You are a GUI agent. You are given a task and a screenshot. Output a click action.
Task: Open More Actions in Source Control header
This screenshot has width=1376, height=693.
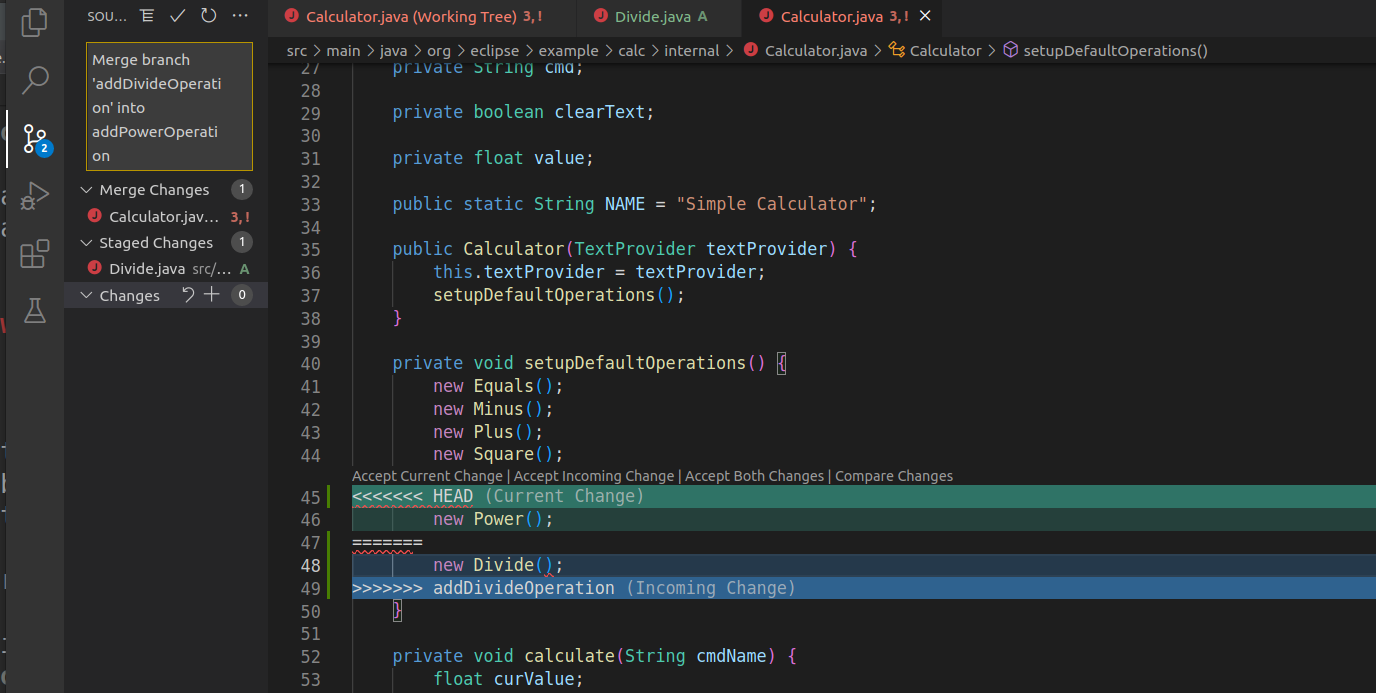pos(238,15)
